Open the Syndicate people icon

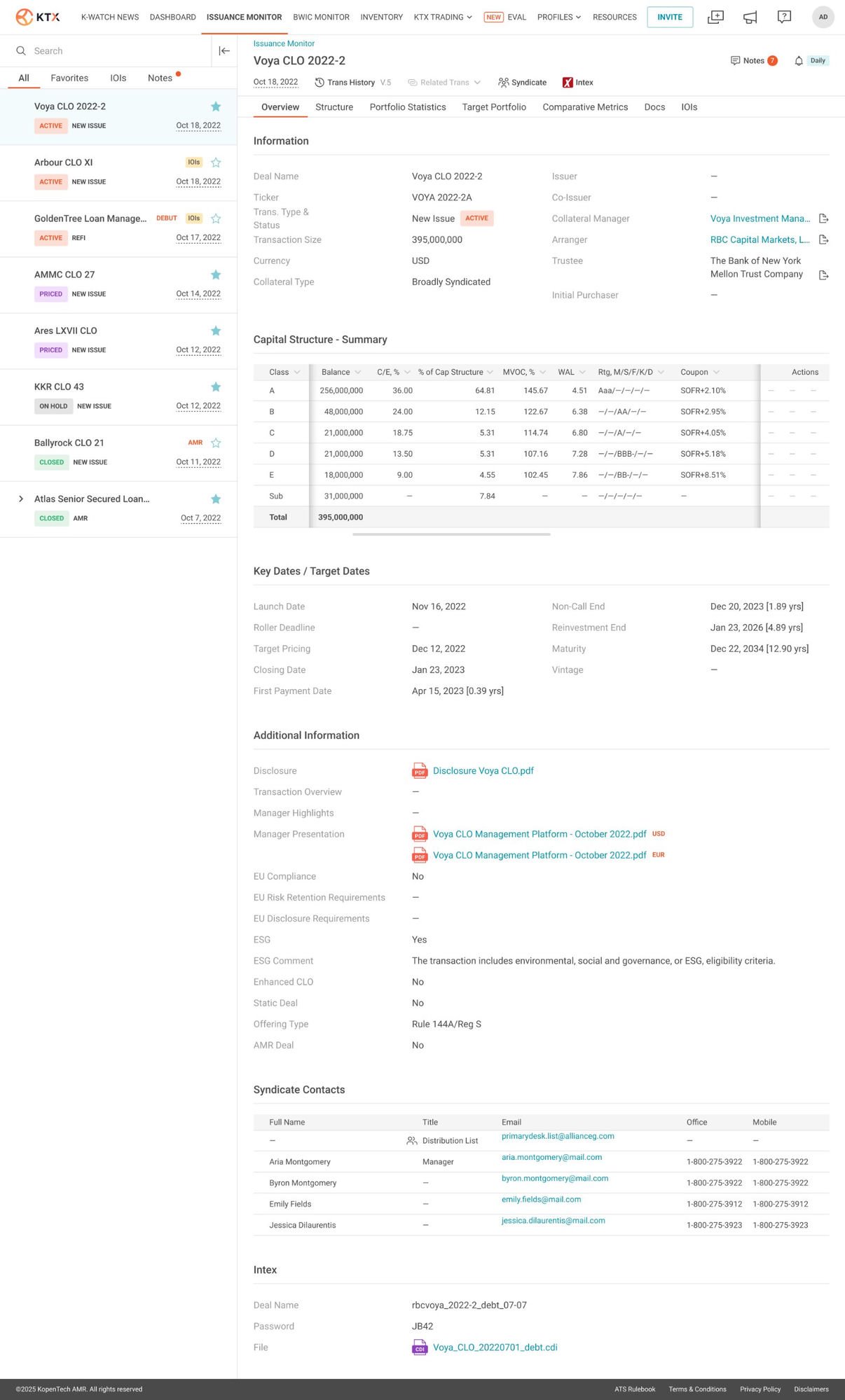(503, 83)
